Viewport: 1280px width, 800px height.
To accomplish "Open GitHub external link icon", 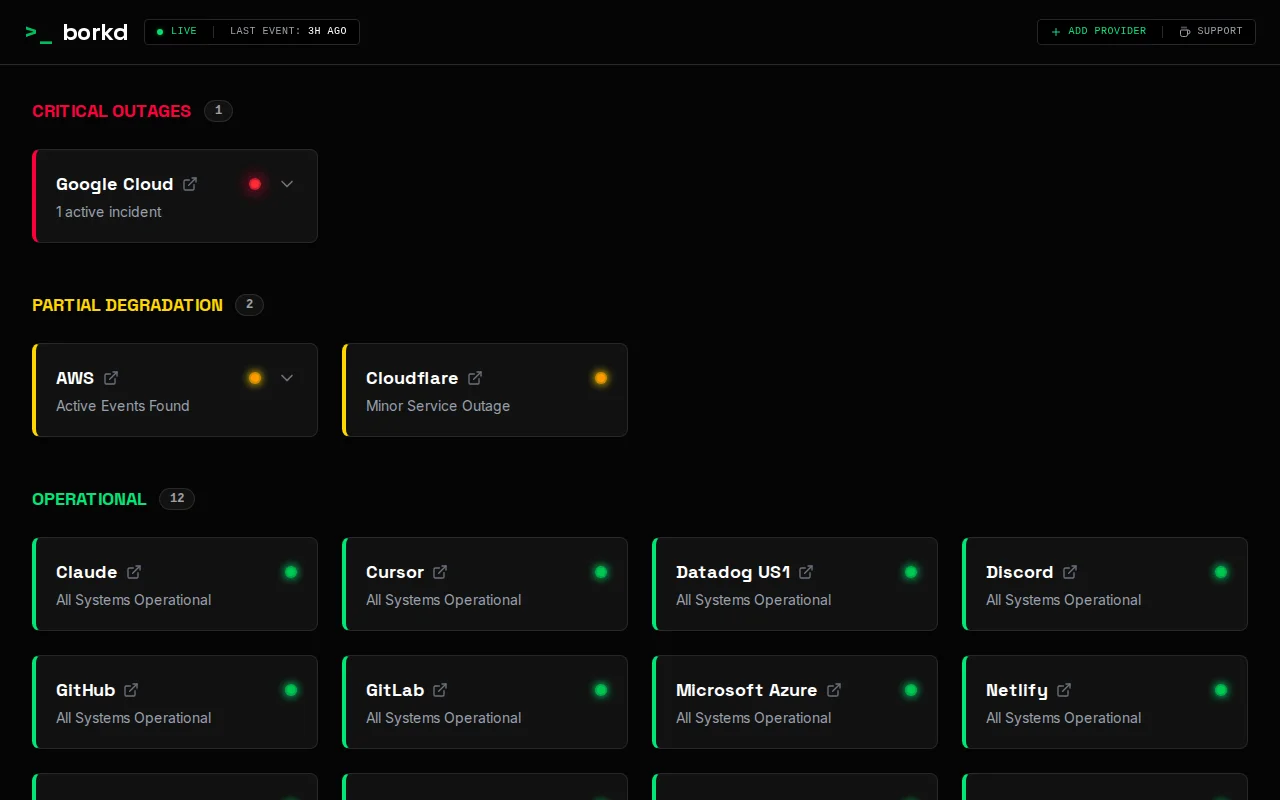I will click(x=131, y=690).
